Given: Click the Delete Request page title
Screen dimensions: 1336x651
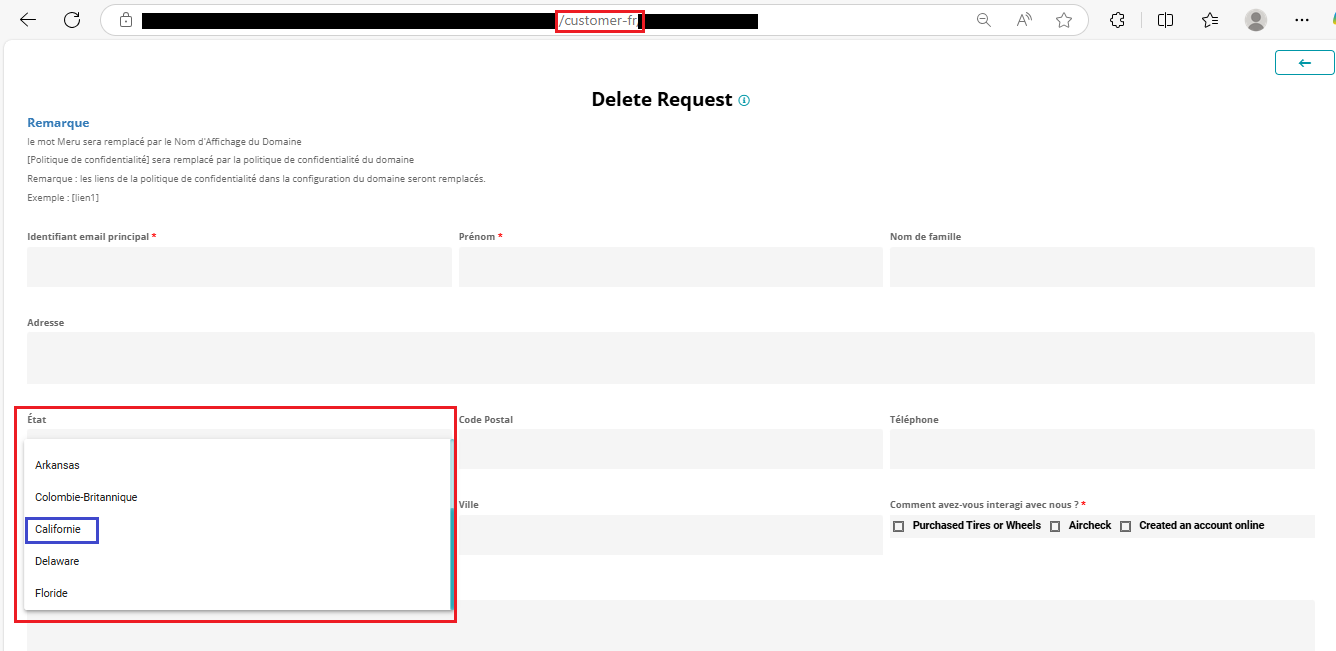Looking at the screenshot, I should [662, 100].
